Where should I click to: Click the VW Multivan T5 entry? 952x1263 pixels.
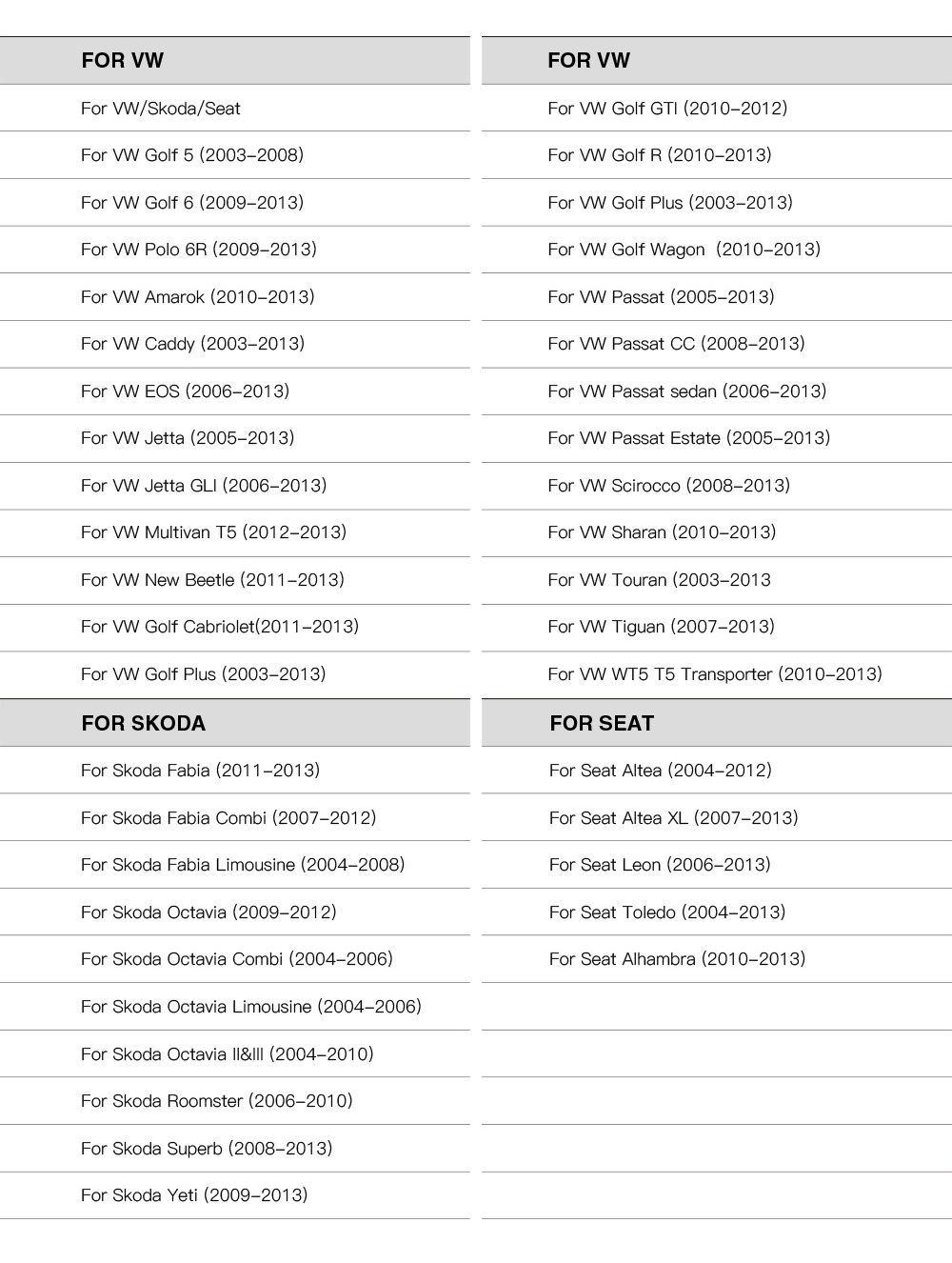pyautogui.click(x=213, y=532)
